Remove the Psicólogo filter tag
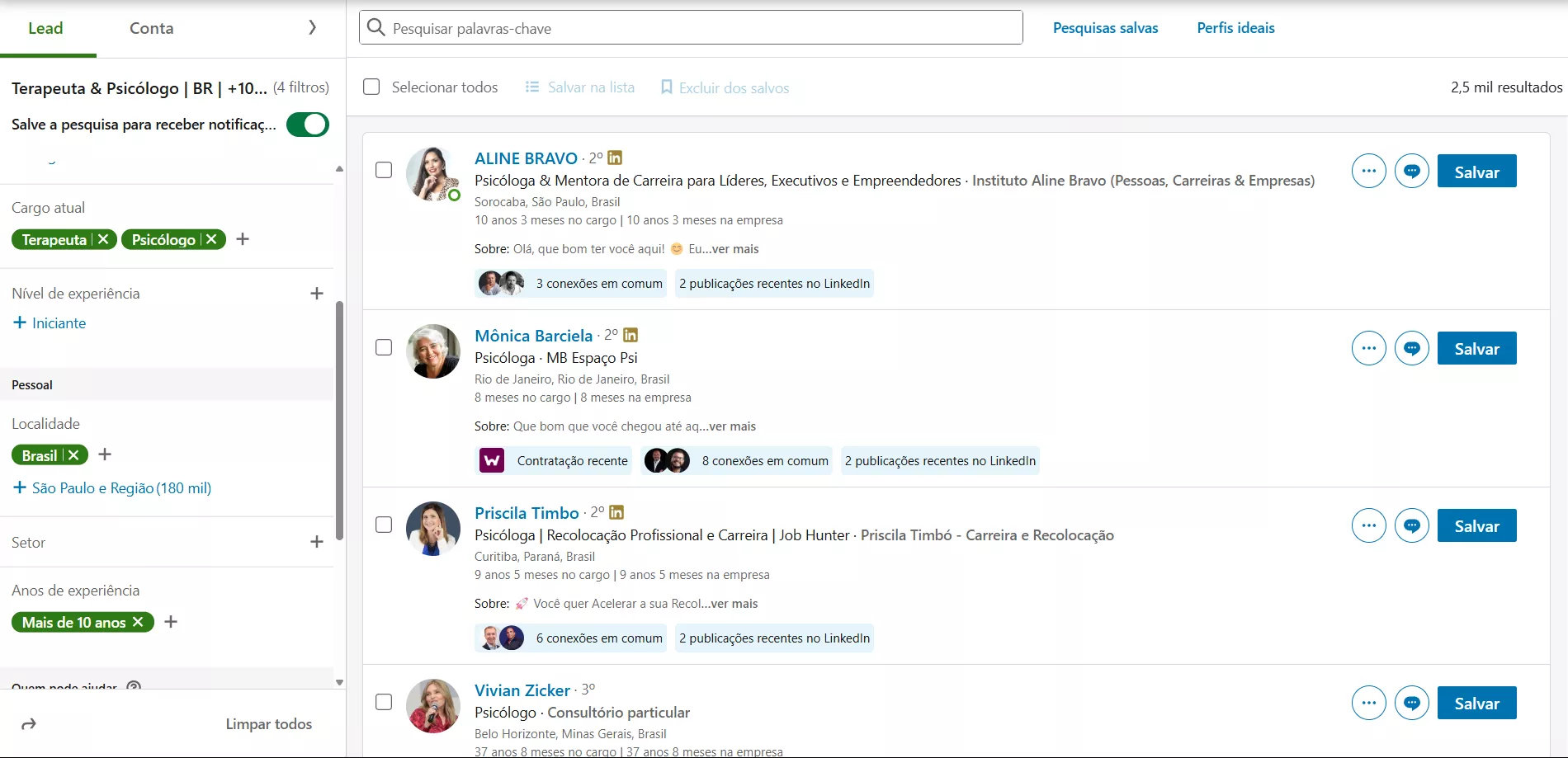Screen dimensions: 1568x758 [212, 239]
